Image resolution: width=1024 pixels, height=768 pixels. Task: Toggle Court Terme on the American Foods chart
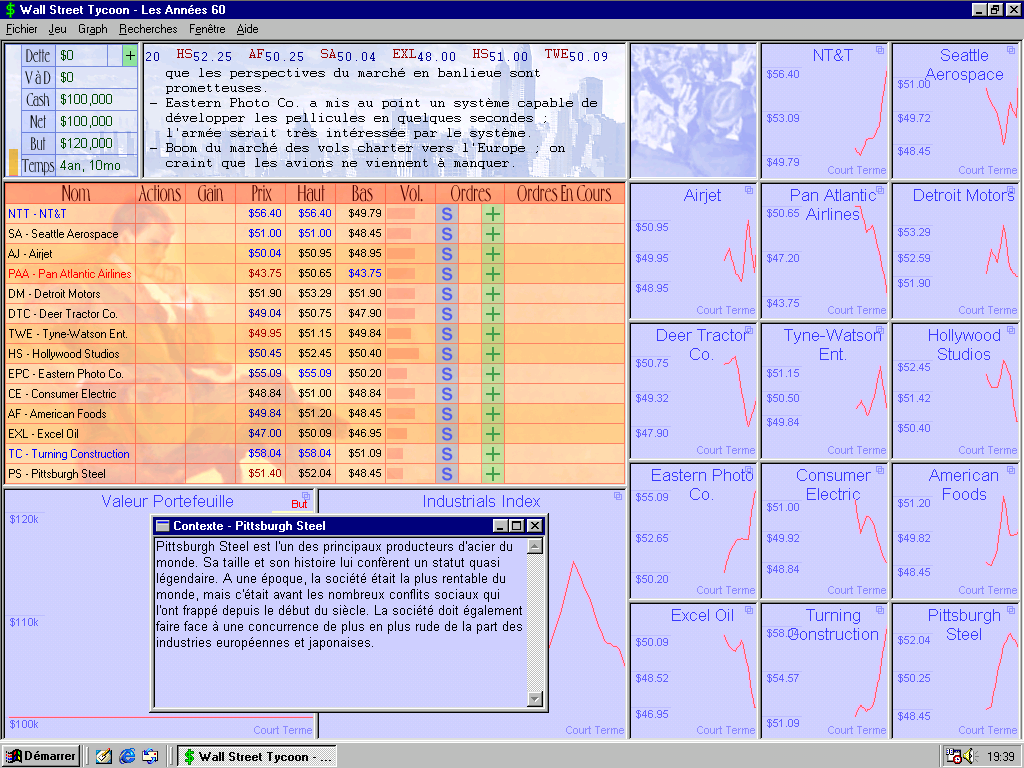987,590
